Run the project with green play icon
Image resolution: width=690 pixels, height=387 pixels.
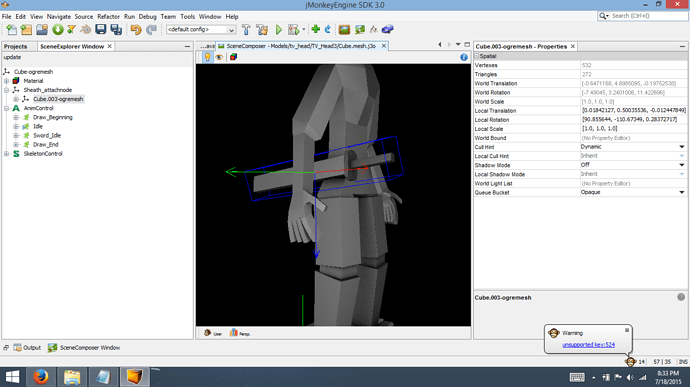coord(279,29)
